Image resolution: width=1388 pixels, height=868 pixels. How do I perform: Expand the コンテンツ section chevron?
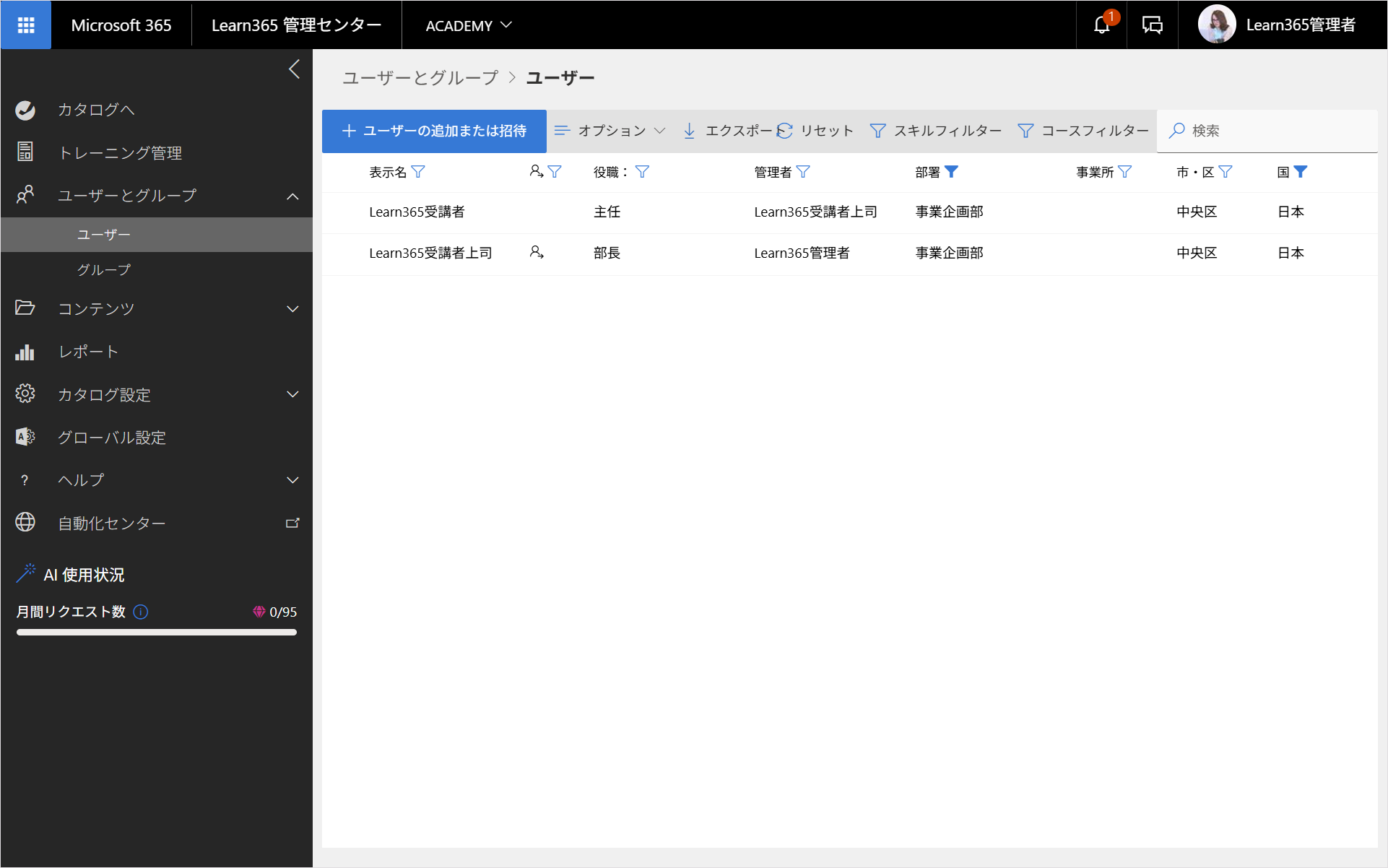292,309
